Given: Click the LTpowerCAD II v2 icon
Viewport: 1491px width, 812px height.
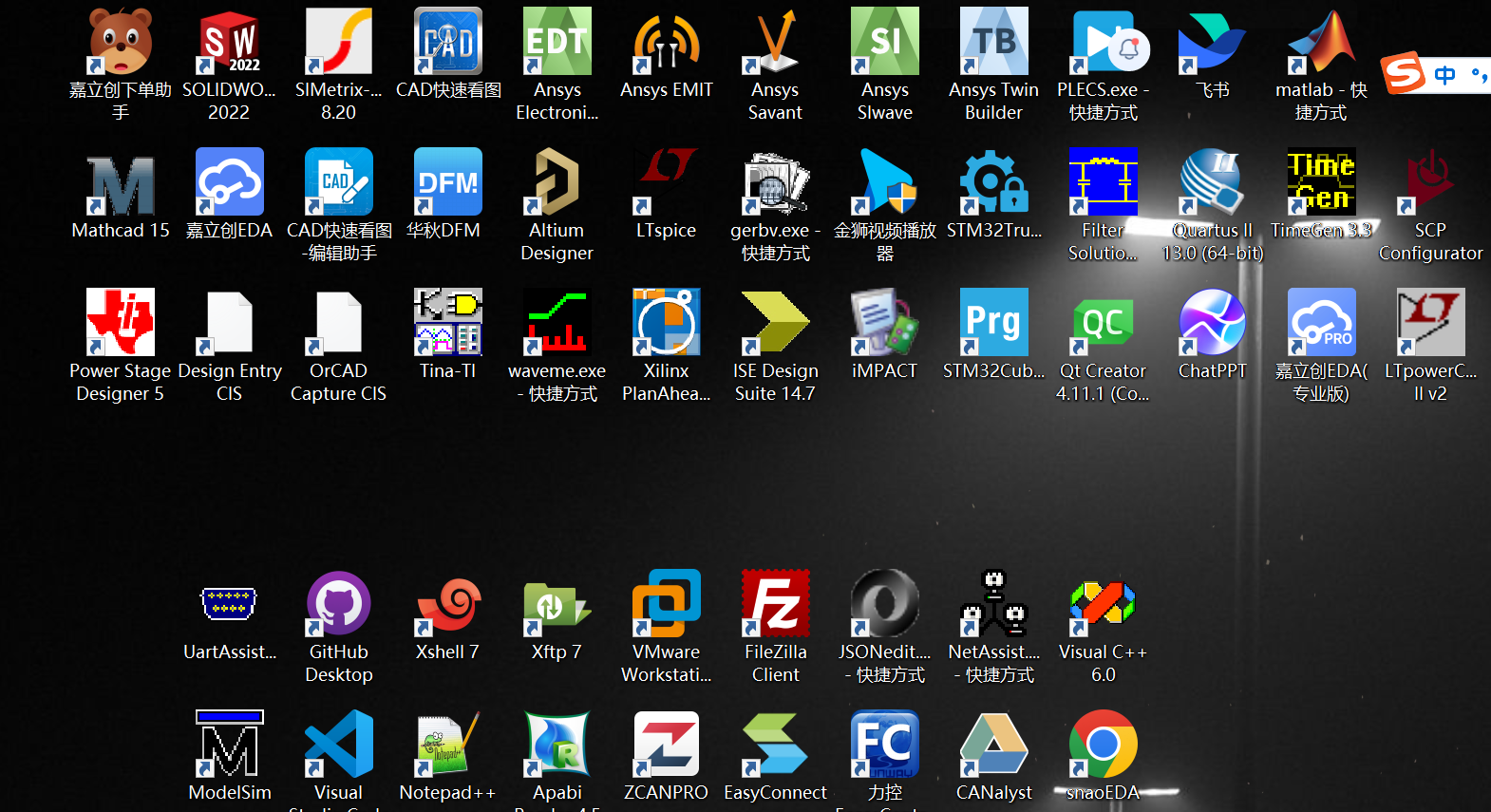Looking at the screenshot, I should click(1430, 323).
